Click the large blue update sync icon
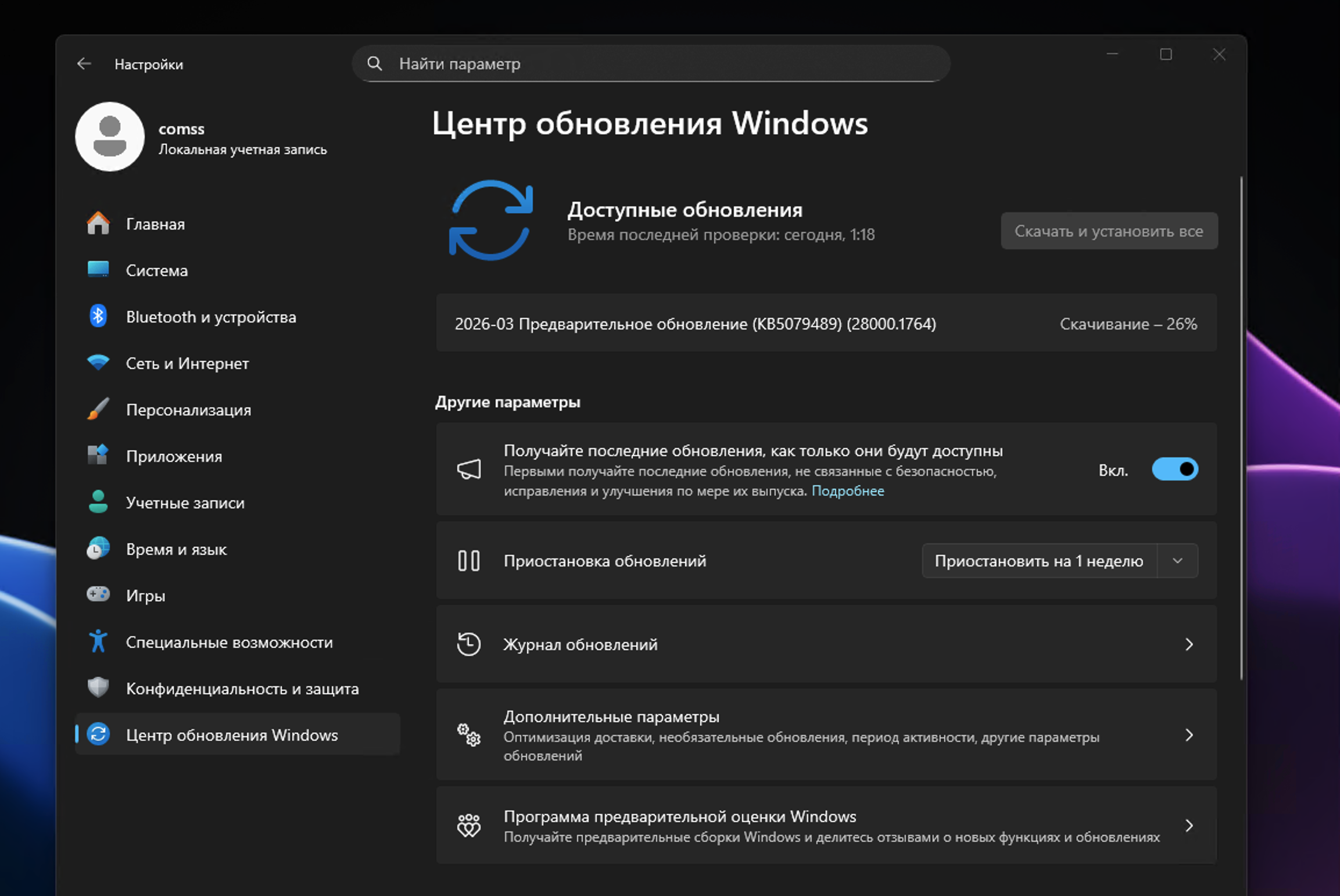Screen dimensions: 1340x896 pos(491,221)
